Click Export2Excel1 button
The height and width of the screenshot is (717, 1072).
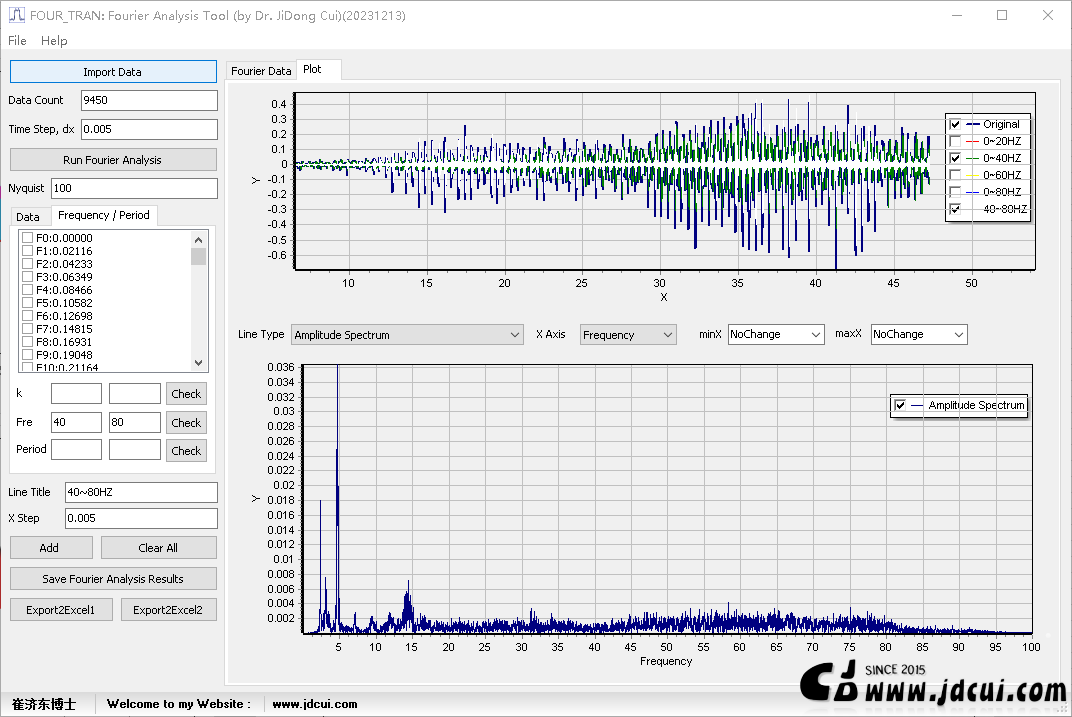[61, 610]
